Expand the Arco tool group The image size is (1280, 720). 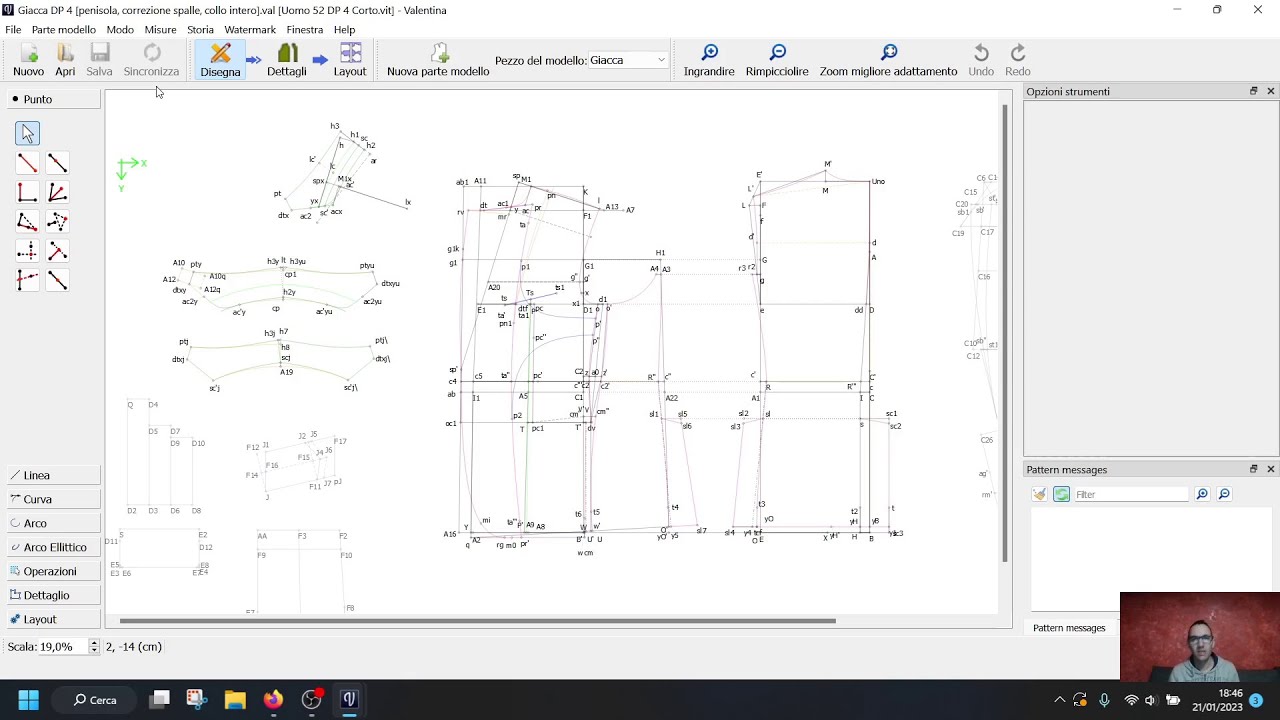click(52, 523)
